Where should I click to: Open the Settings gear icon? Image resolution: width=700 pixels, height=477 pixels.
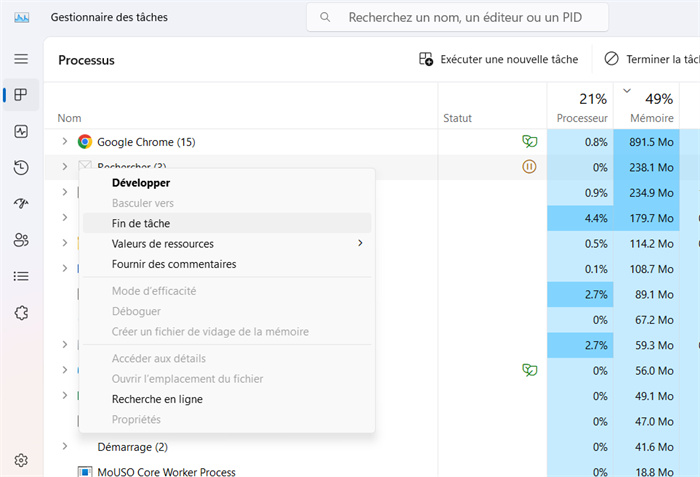click(x=21, y=460)
